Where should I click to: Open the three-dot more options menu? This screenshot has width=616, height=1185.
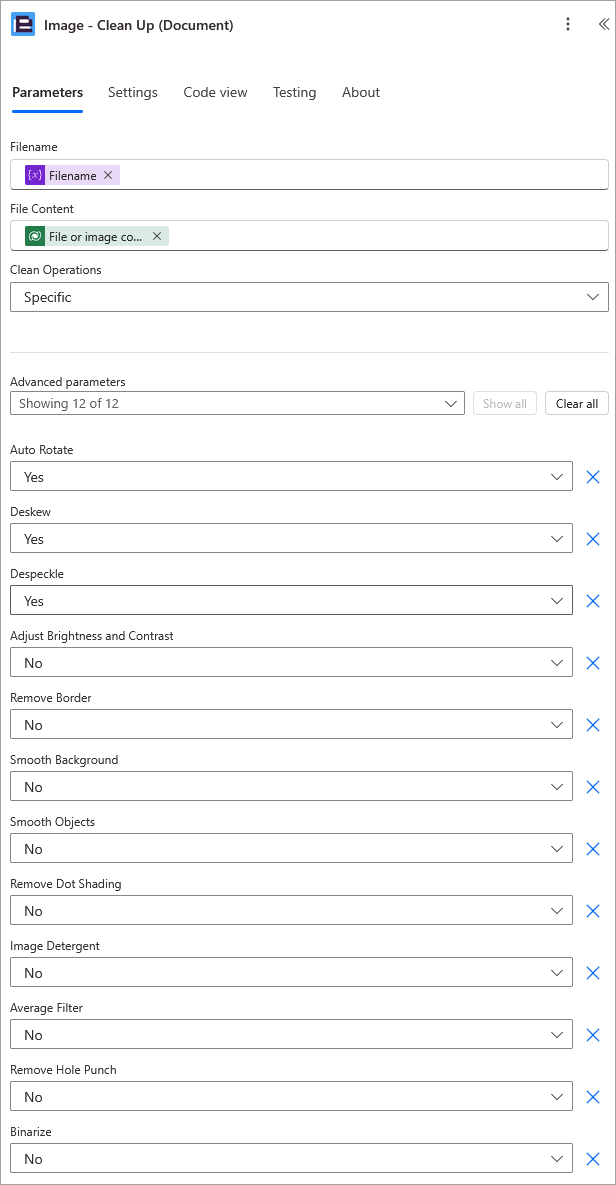pyautogui.click(x=568, y=24)
